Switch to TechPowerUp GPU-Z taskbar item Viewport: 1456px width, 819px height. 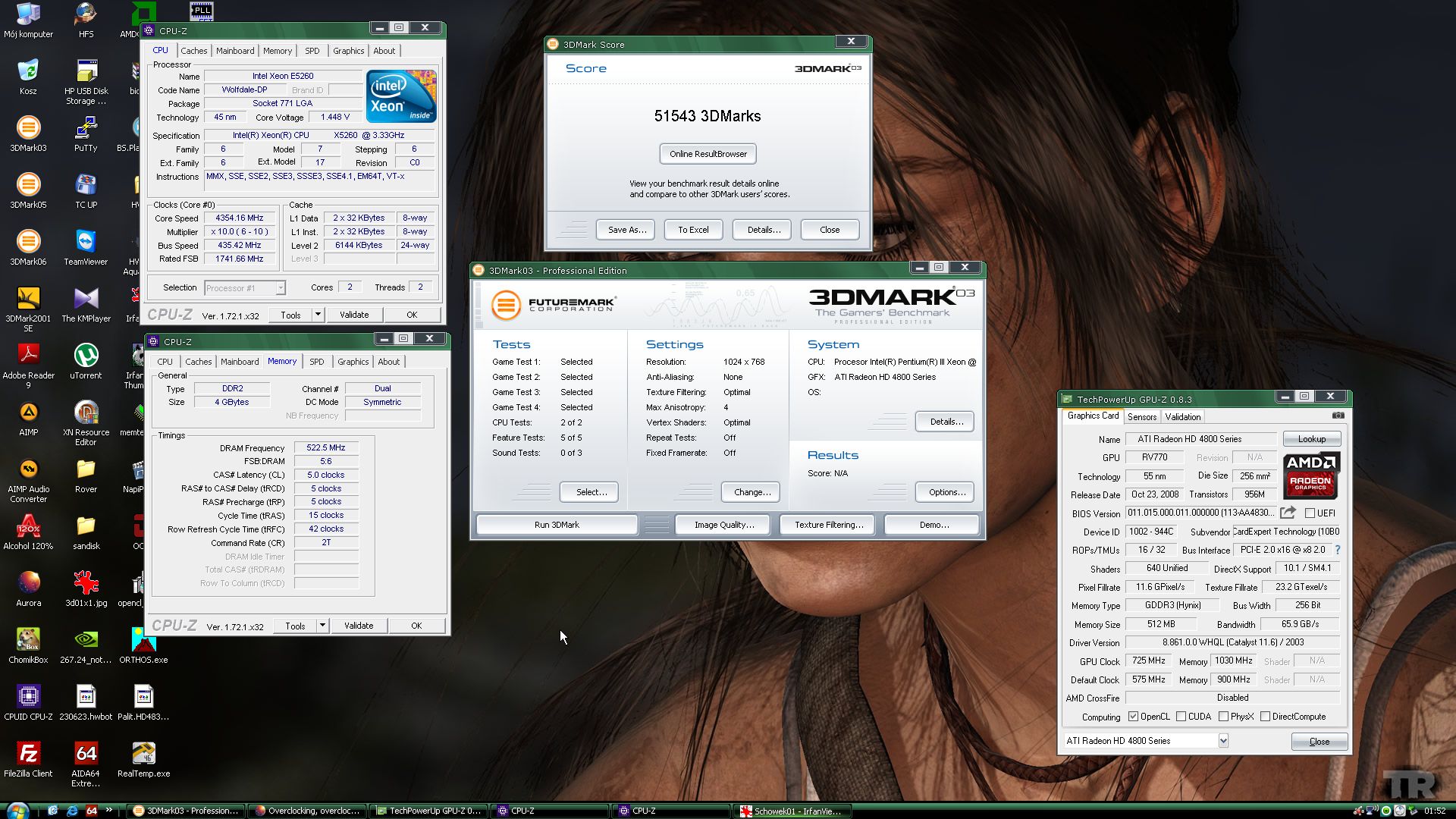point(428,811)
